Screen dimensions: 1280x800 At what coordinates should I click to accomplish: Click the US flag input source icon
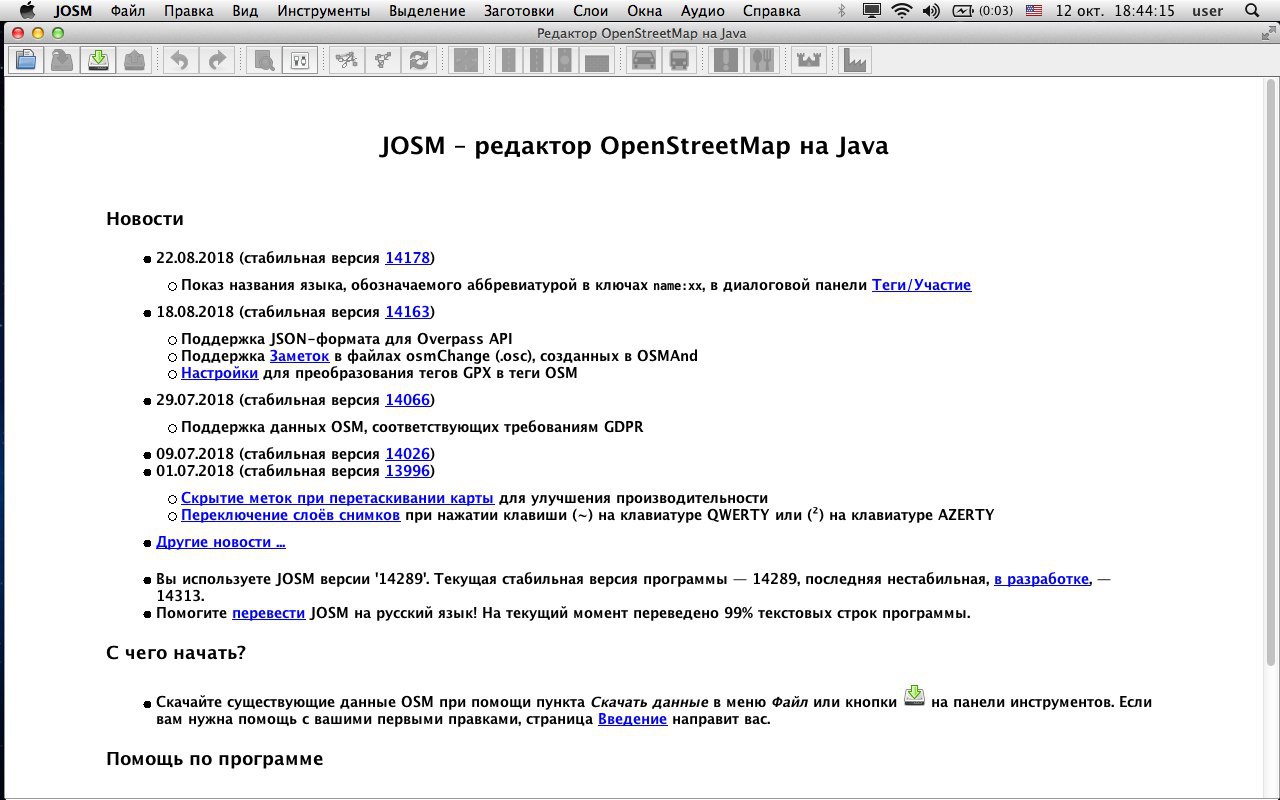point(1034,11)
